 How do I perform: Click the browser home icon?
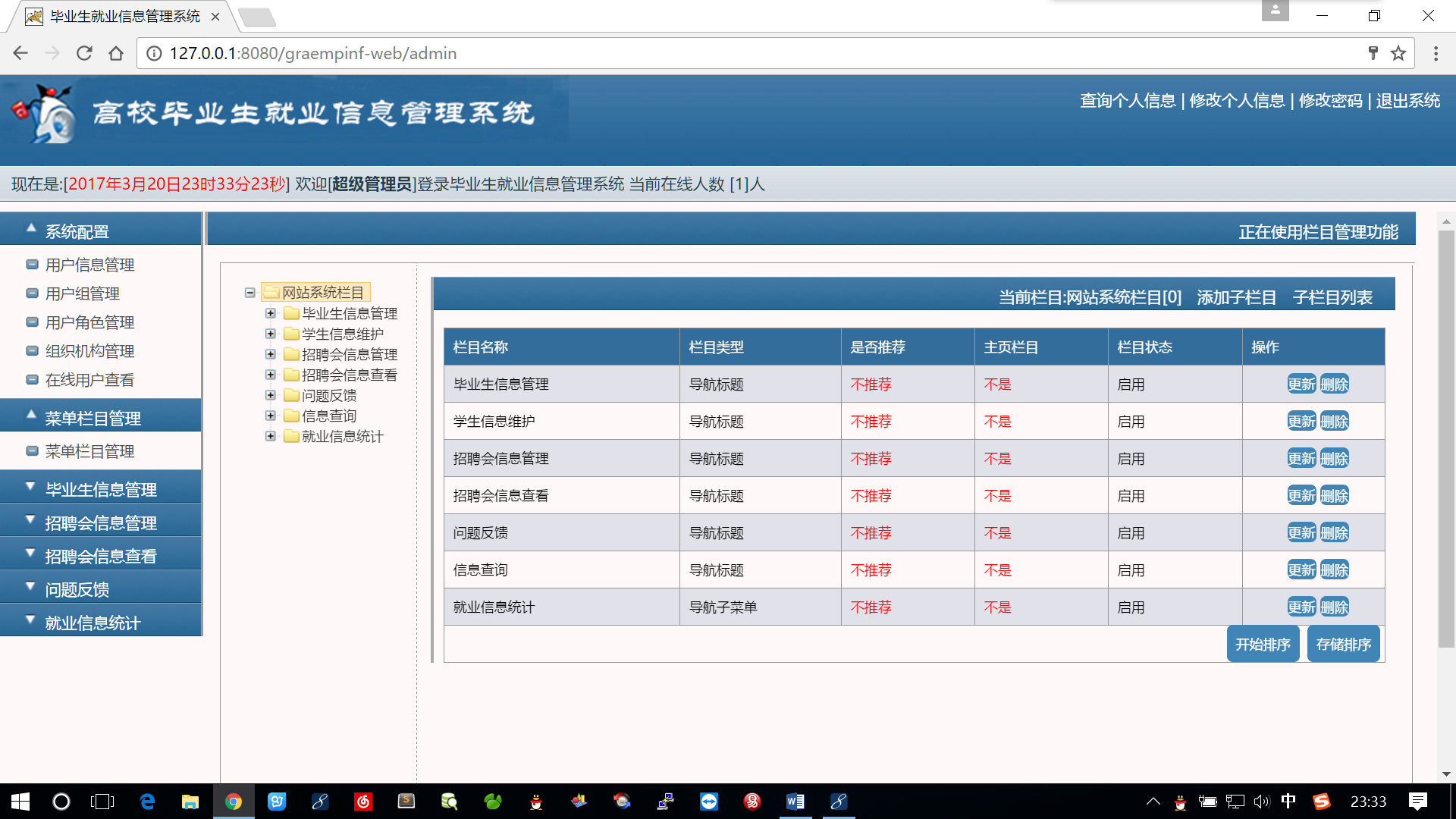pos(116,53)
